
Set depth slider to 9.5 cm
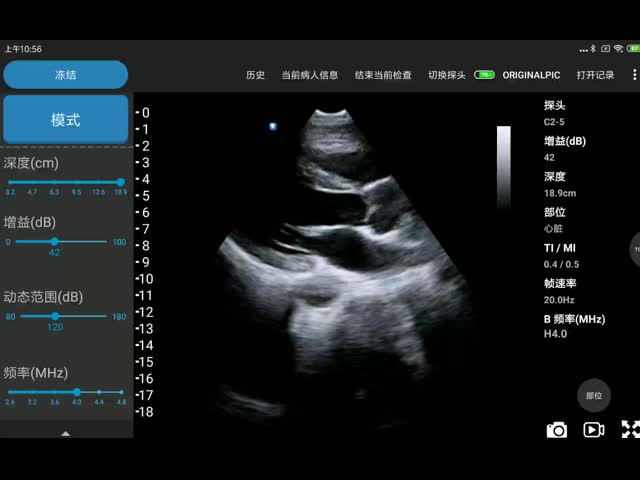[76, 182]
